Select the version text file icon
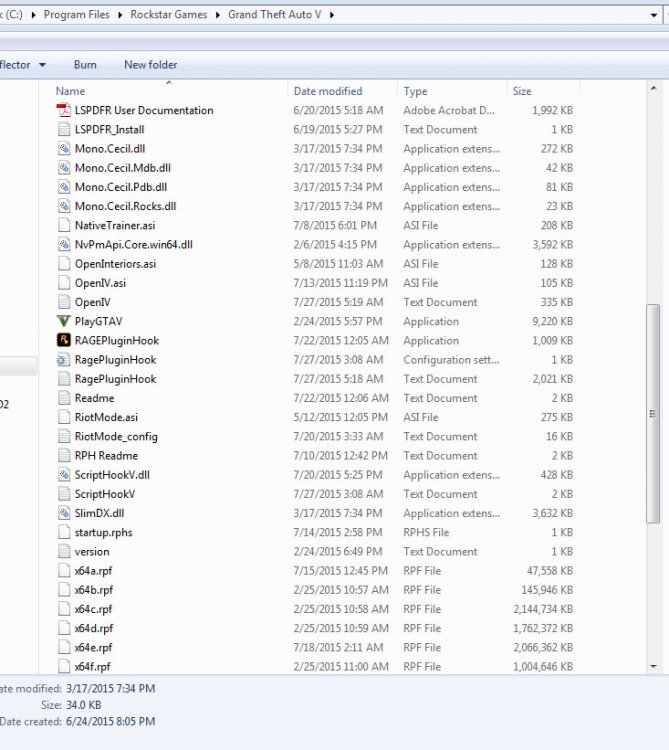This screenshot has width=669, height=750. tap(64, 551)
